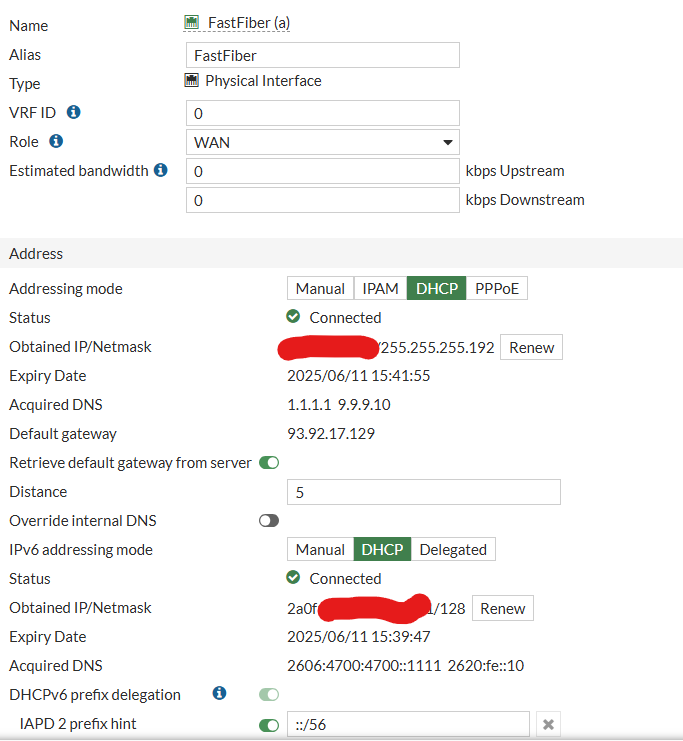The width and height of the screenshot is (683, 741).
Task: Open the Role dropdown showing WAN
Action: tap(322, 142)
